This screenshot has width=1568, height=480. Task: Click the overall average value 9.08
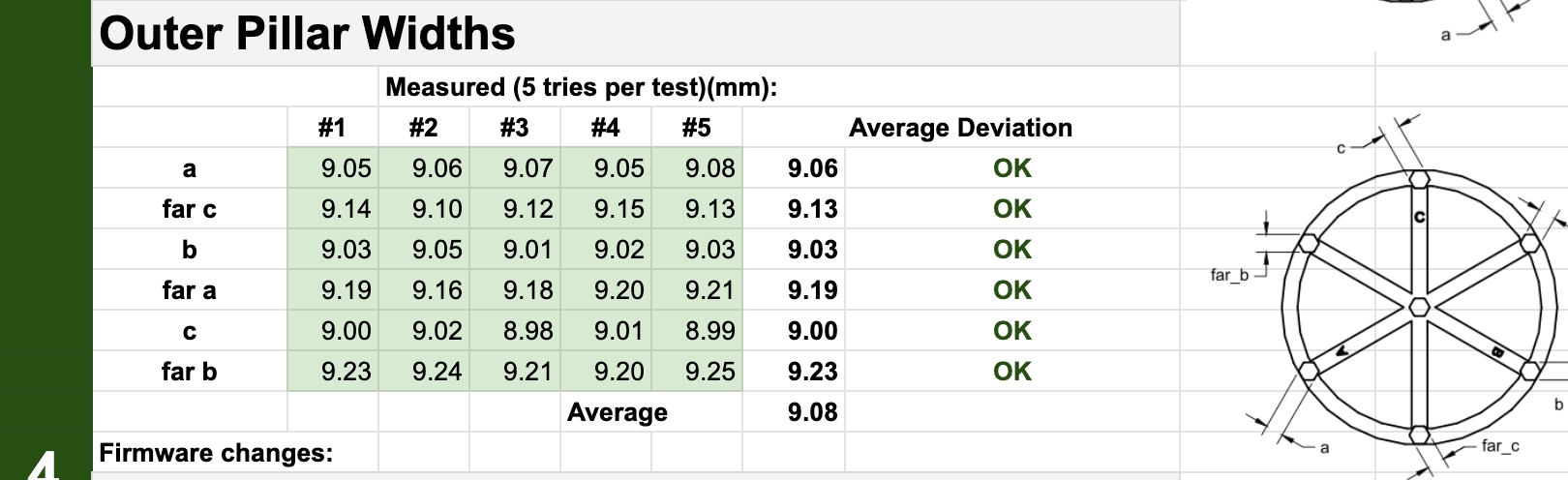(x=812, y=412)
